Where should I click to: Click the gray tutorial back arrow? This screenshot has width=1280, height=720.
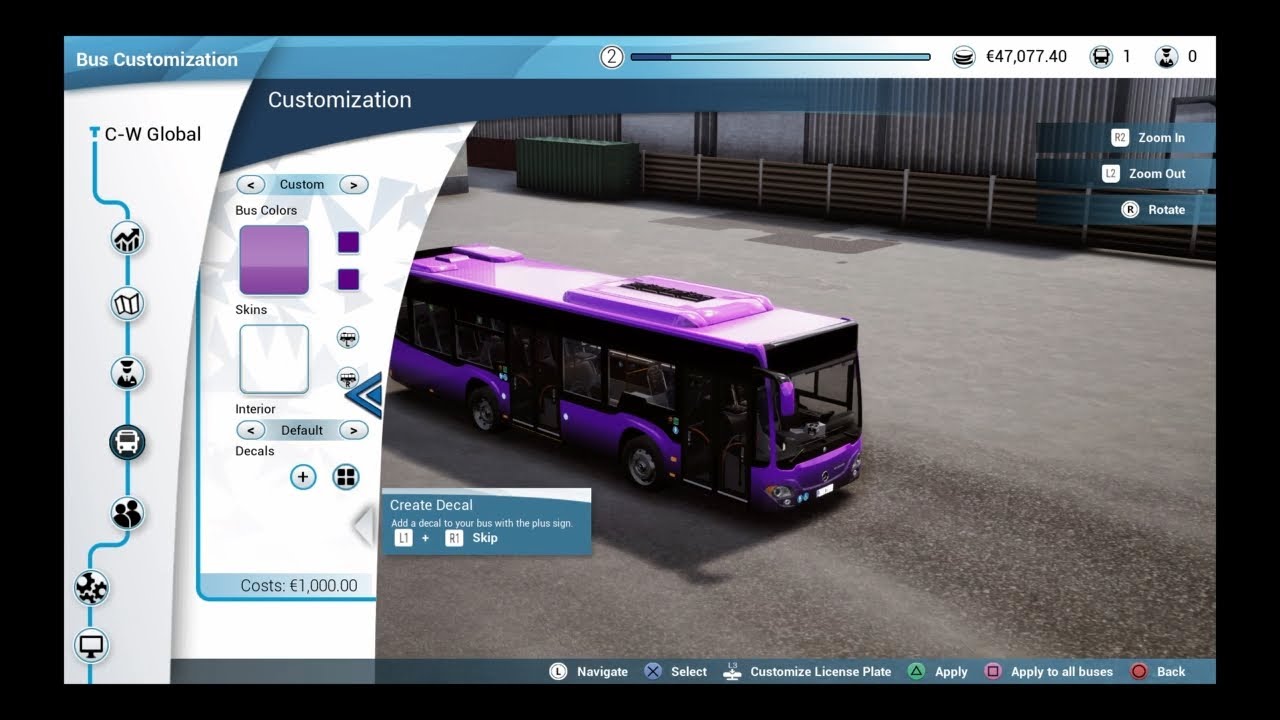point(364,526)
